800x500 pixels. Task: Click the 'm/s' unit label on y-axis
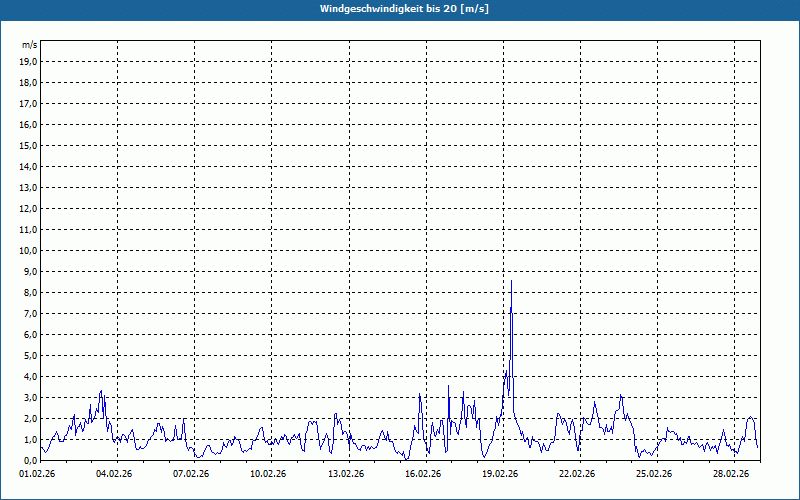(x=29, y=46)
